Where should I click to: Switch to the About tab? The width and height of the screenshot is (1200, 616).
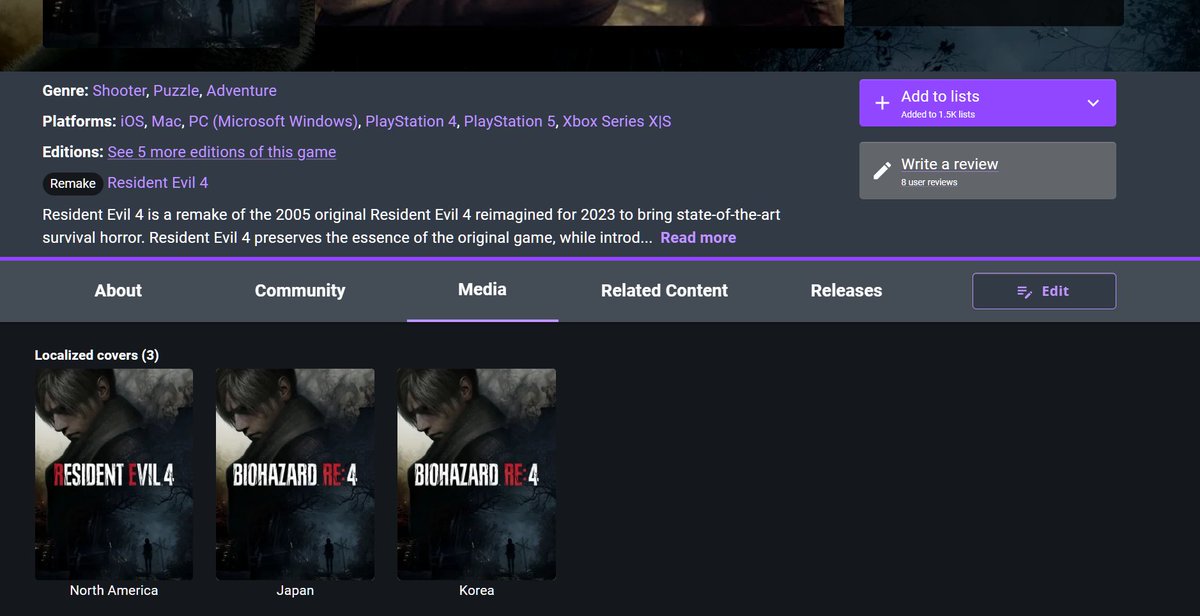(117, 290)
